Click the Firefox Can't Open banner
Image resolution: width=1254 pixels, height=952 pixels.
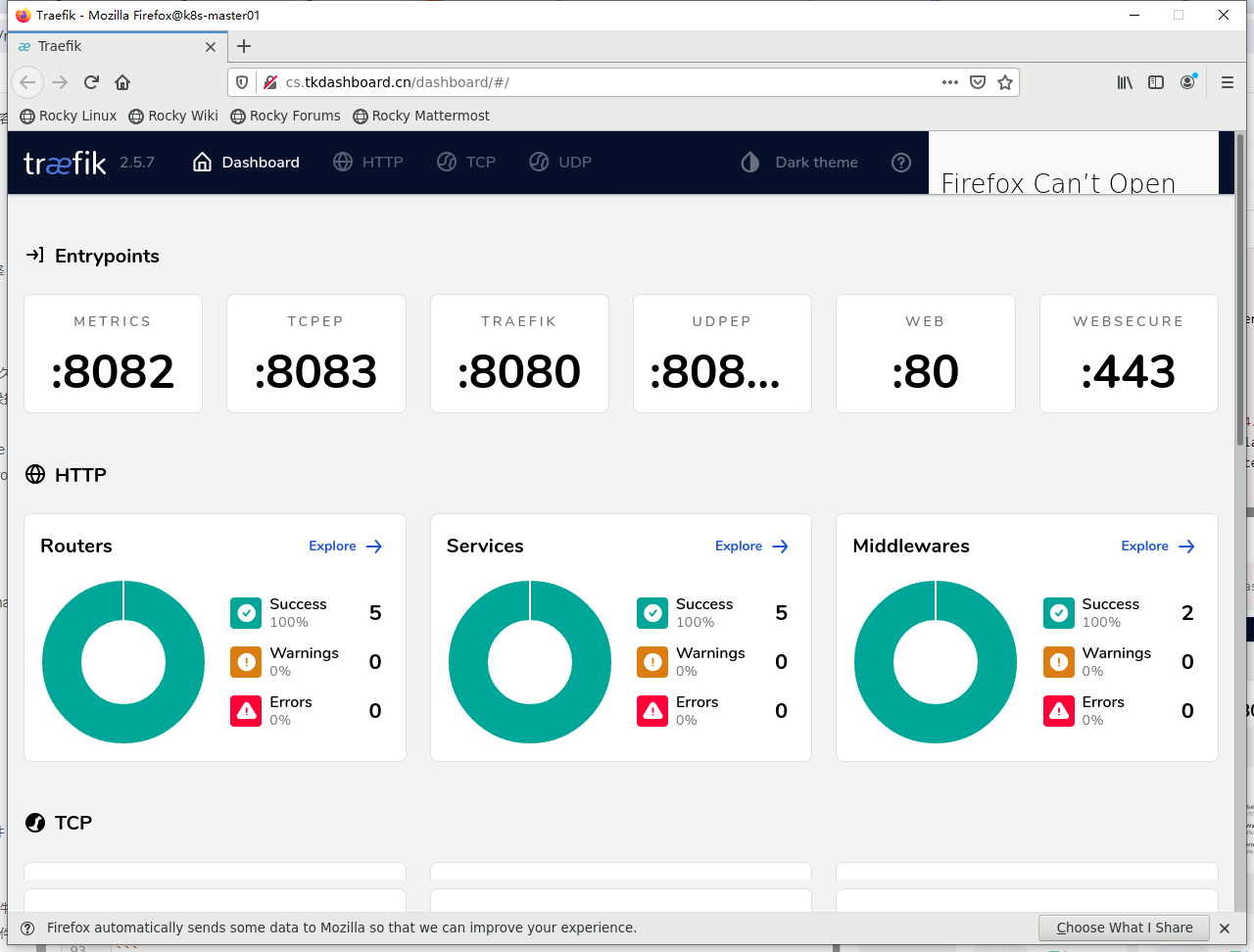click(x=1074, y=163)
